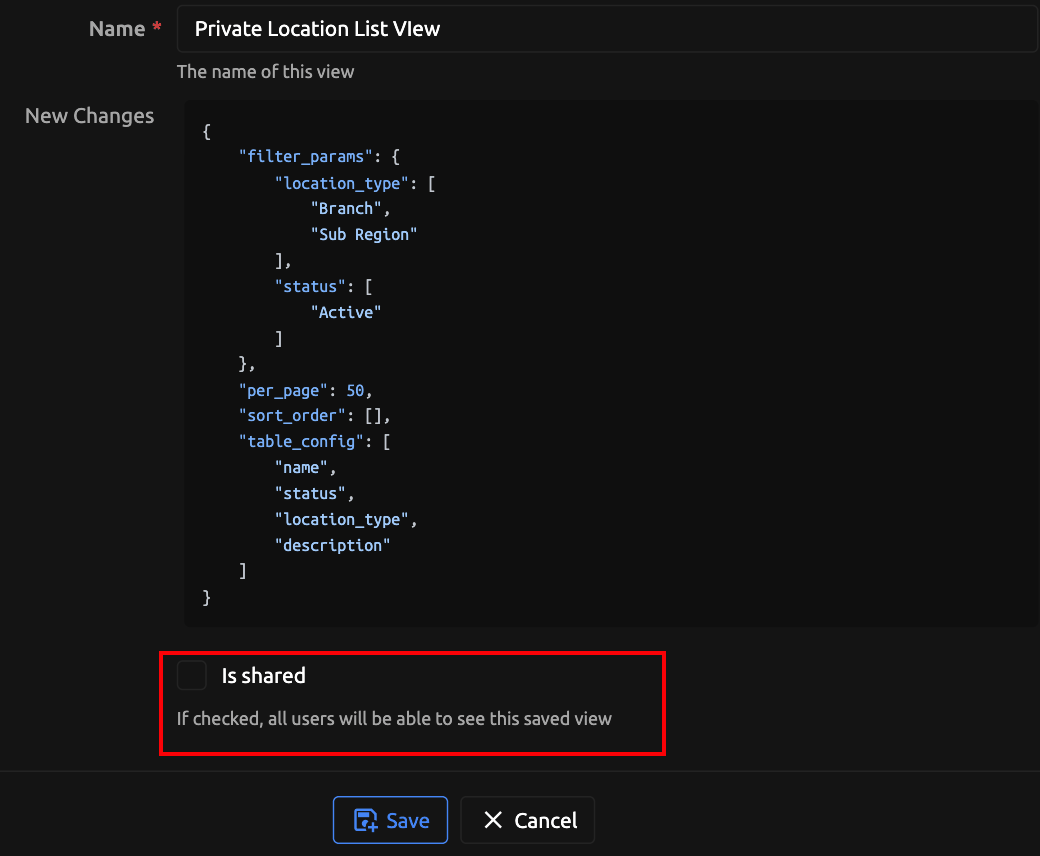Click the "description" entry in table_config
Screen dimensions: 1040x856
[x=332, y=545]
